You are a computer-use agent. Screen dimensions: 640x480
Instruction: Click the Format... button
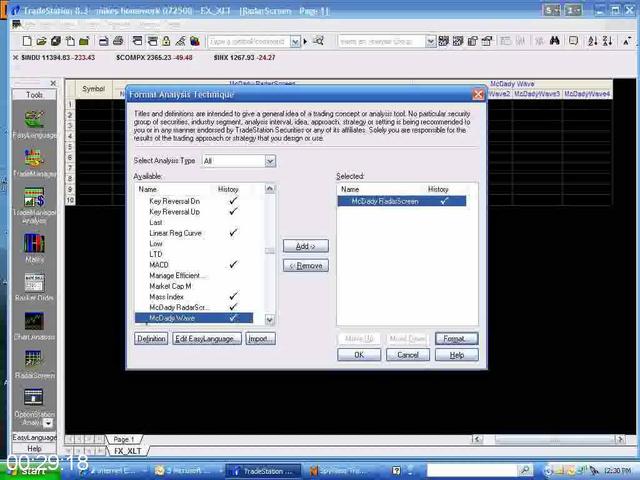[x=457, y=339]
